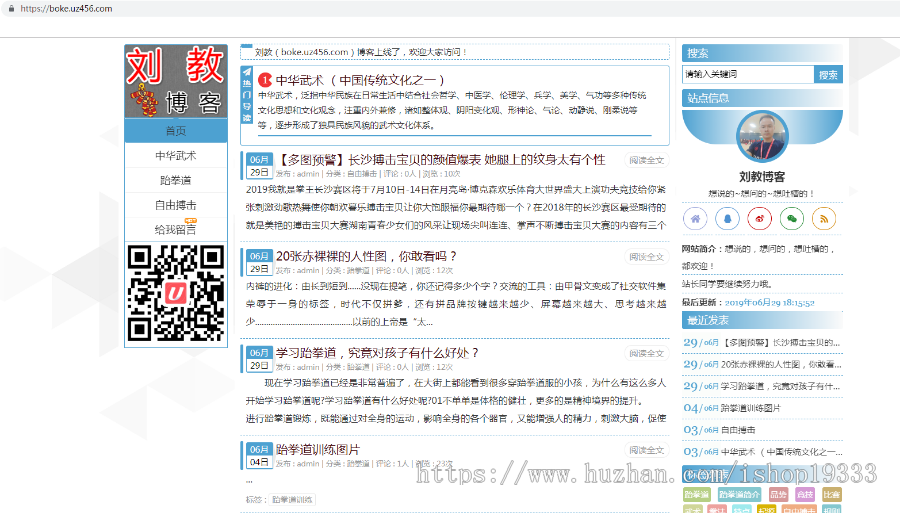
Task: Read full text of 学习跆拳道 post
Action: pos(646,353)
